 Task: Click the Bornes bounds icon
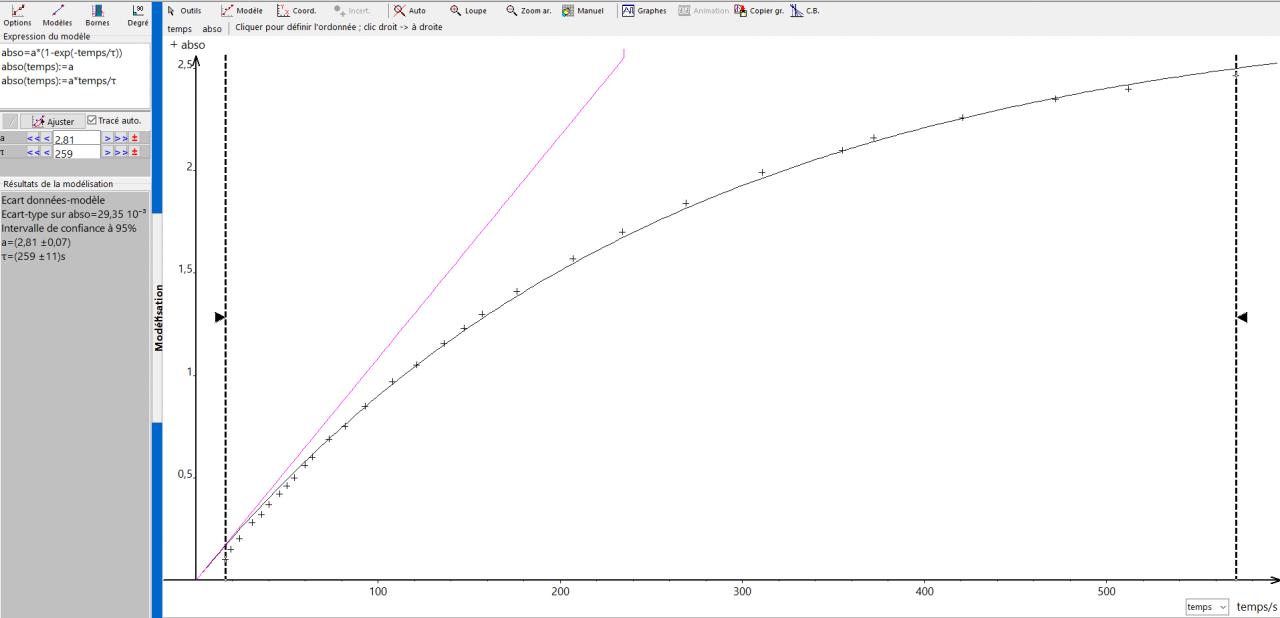(97, 13)
